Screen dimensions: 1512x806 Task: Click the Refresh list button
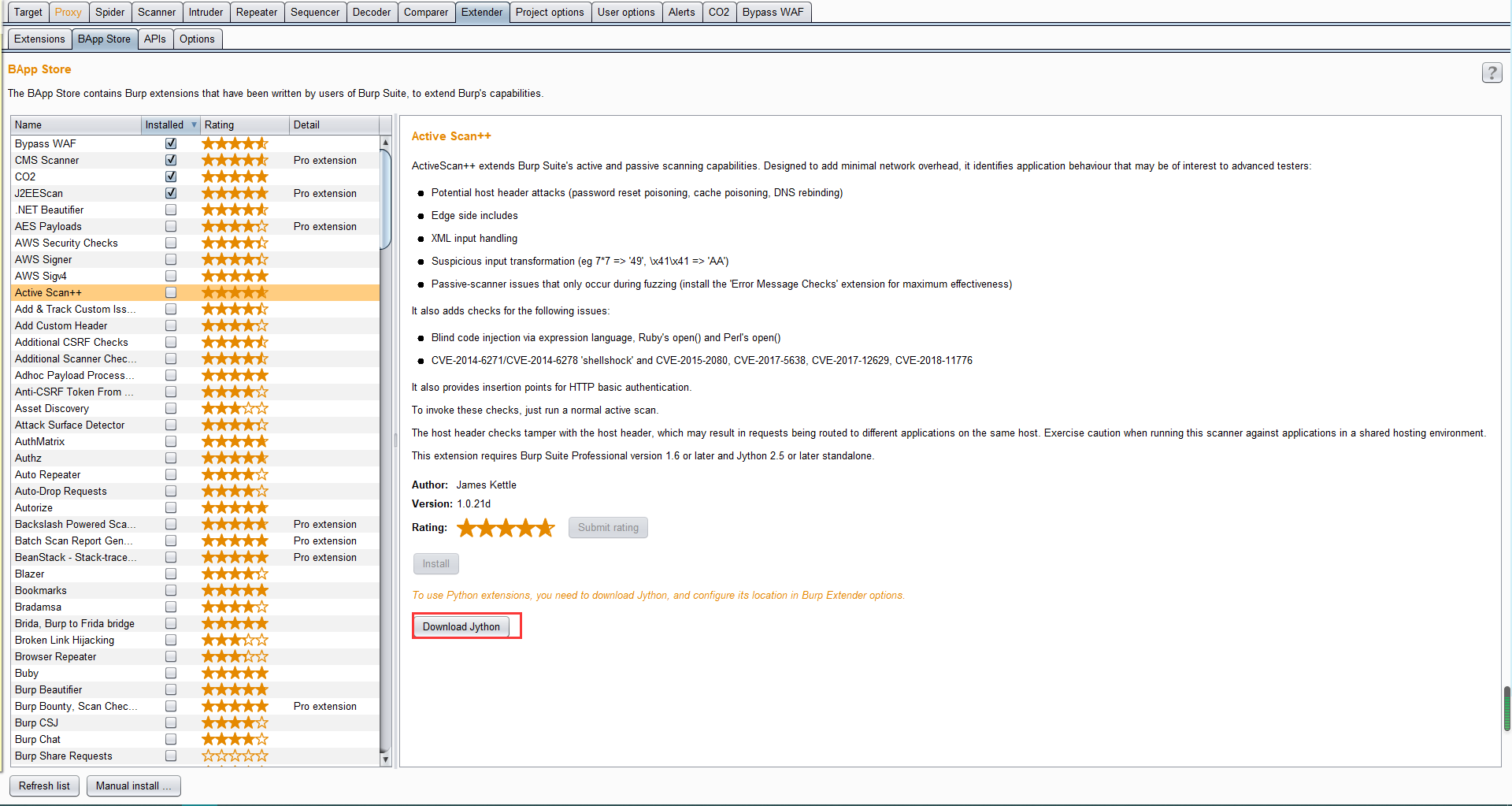tap(44, 786)
